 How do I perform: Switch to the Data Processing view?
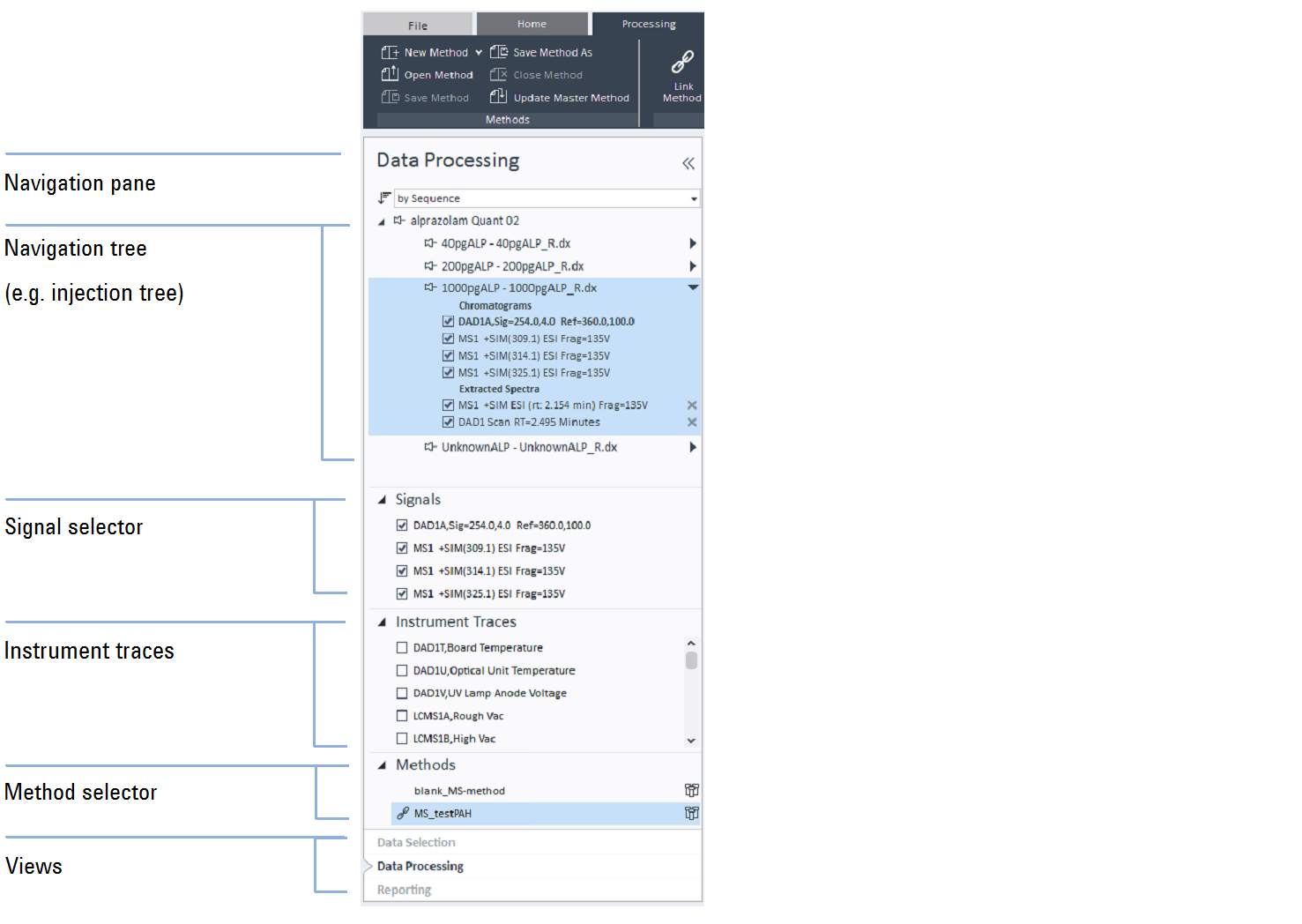tap(420, 867)
